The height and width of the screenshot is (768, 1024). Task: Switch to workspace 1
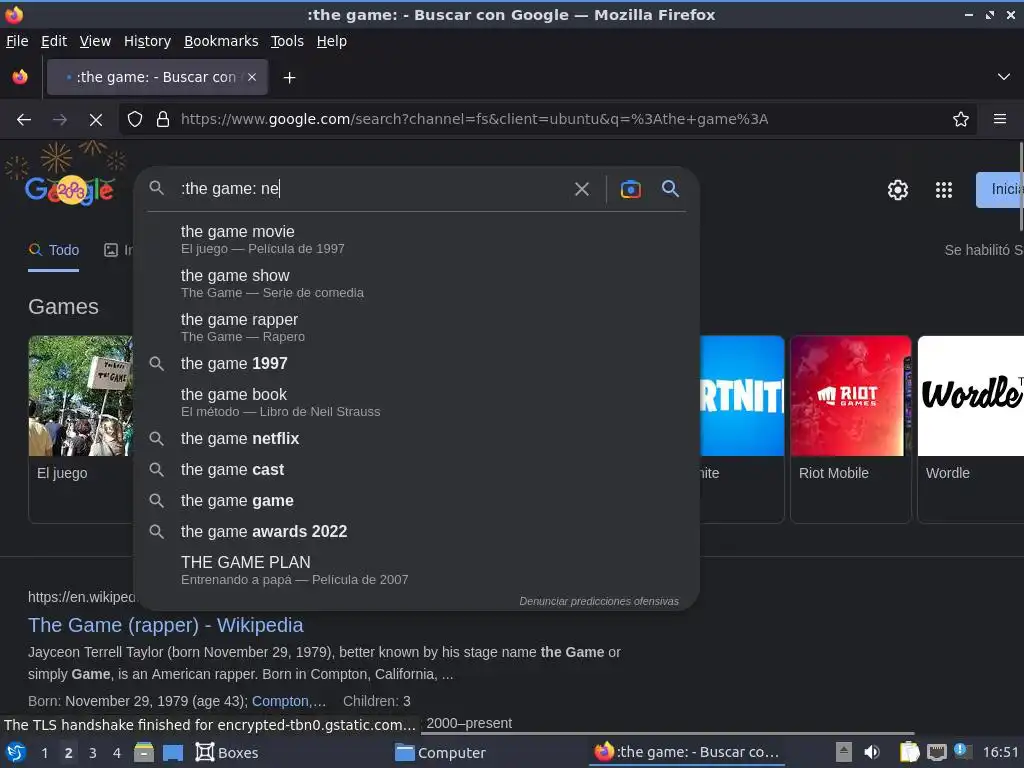coord(44,753)
